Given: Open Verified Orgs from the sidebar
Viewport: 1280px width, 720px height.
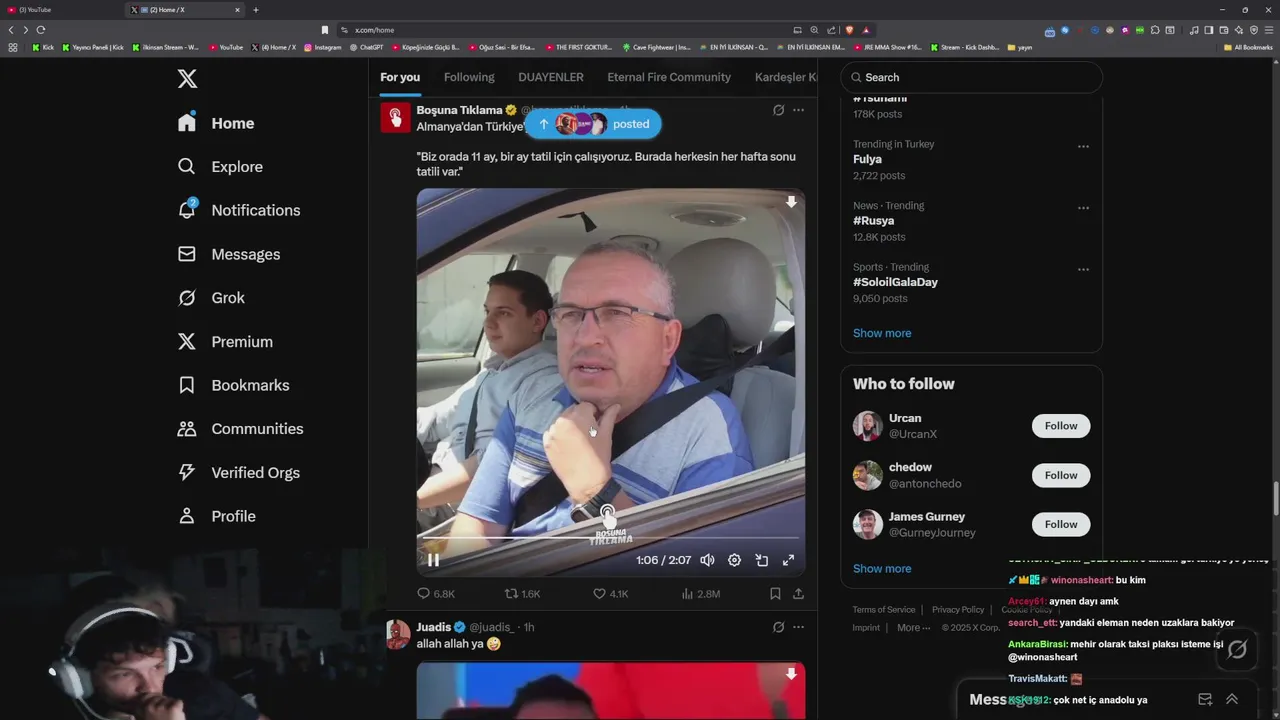Looking at the screenshot, I should 238,473.
